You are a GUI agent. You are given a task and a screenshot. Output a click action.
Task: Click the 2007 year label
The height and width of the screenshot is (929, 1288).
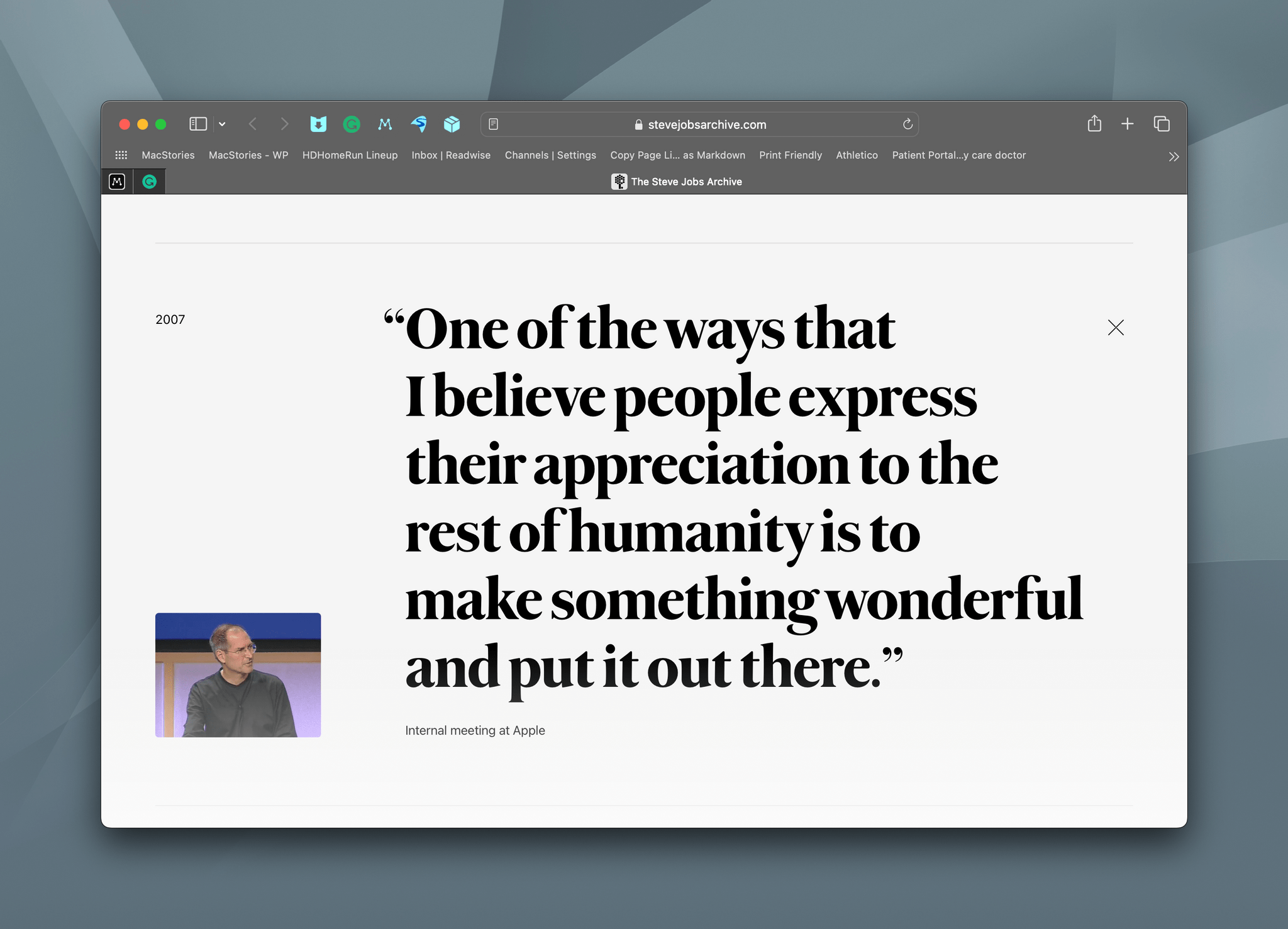click(x=170, y=320)
